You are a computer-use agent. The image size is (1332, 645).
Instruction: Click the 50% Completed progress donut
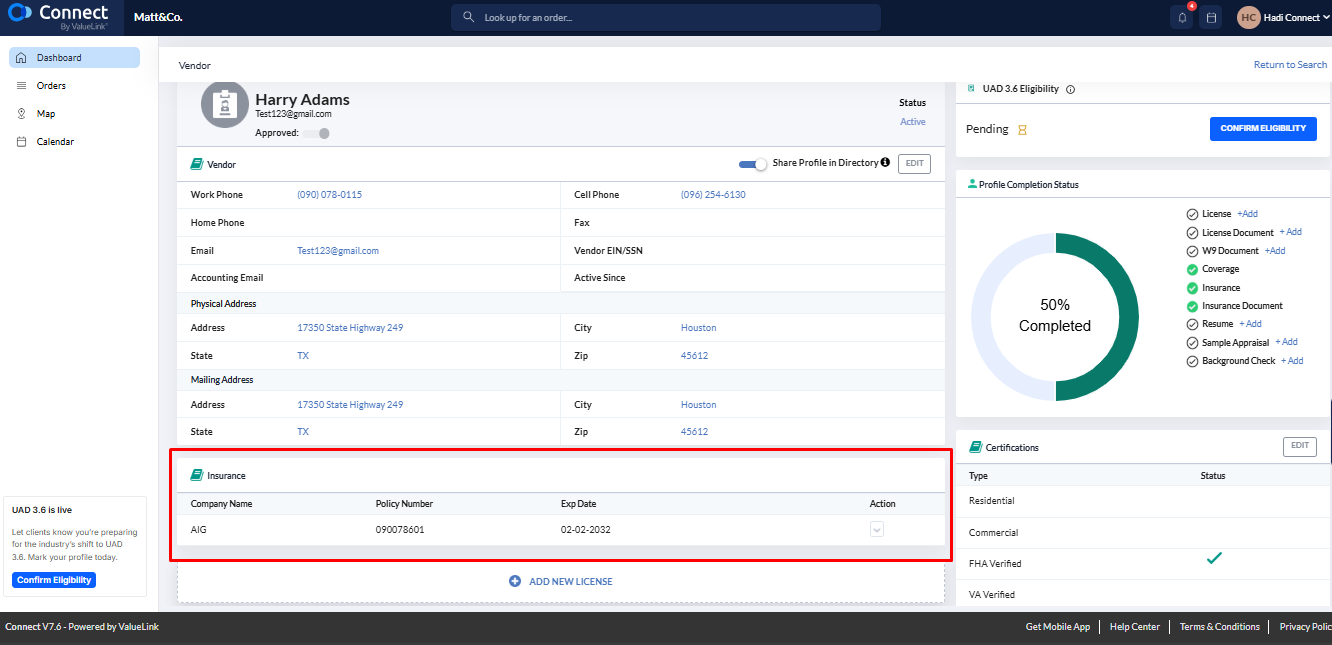click(x=1055, y=317)
